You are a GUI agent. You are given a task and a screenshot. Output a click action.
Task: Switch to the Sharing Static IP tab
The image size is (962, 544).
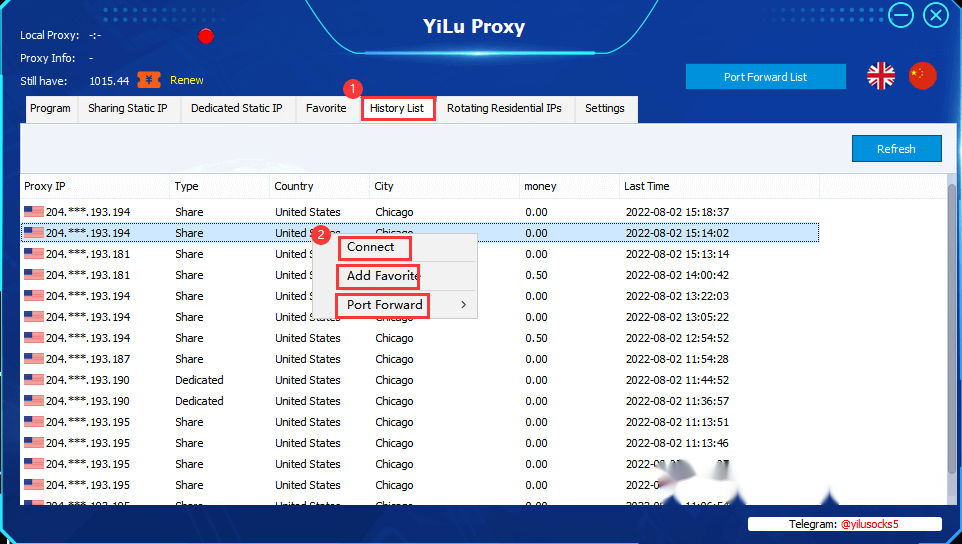[x=128, y=109]
